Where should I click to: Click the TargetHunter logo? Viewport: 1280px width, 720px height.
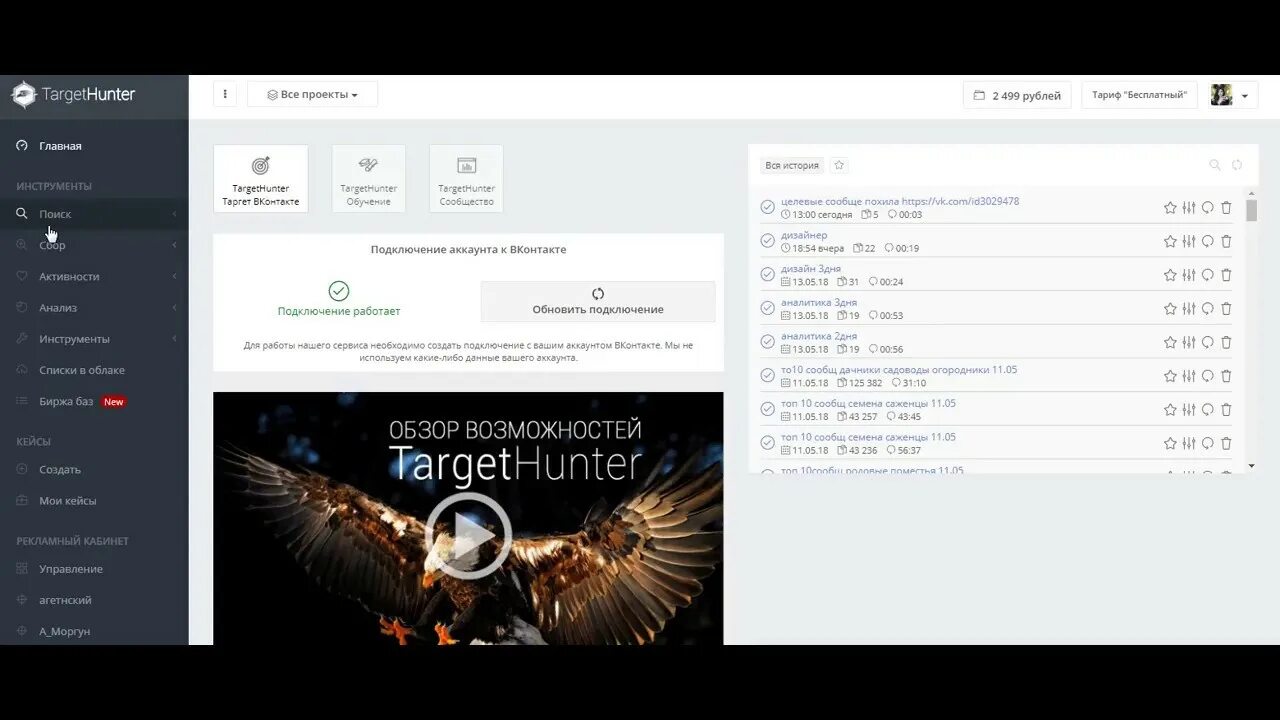click(73, 95)
